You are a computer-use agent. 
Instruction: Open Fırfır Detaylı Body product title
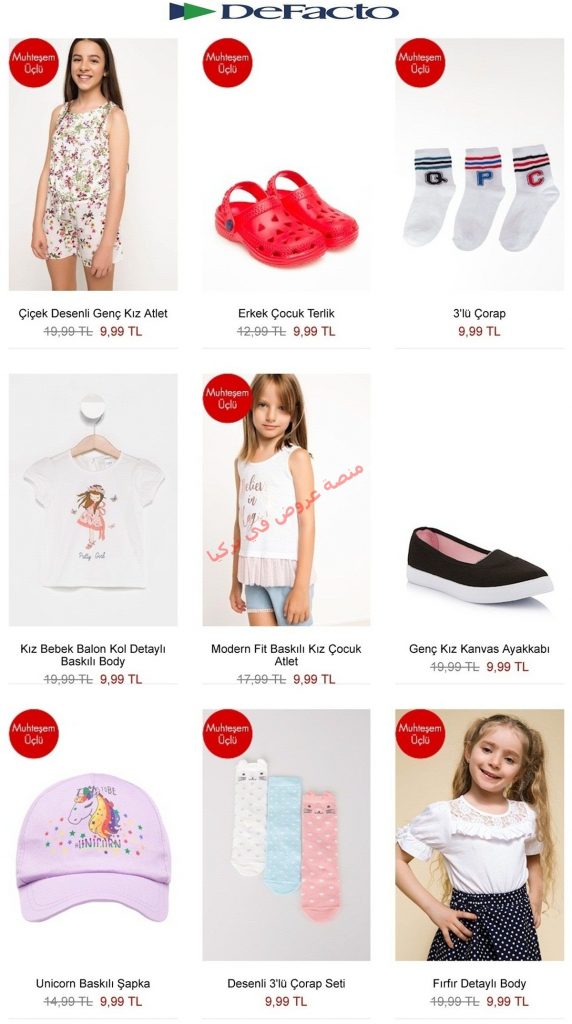point(479,984)
